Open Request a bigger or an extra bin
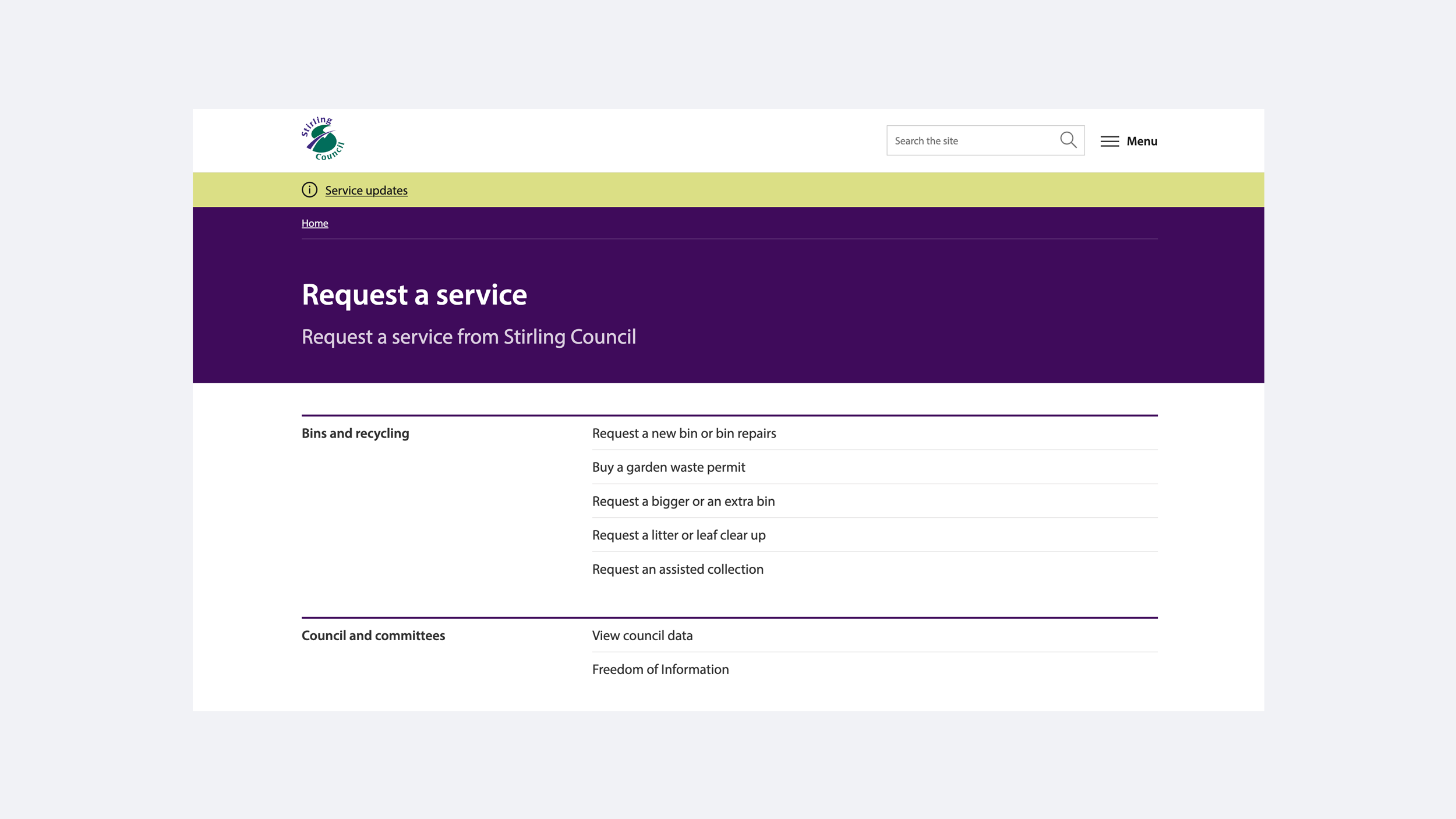The image size is (1456, 819). (683, 501)
